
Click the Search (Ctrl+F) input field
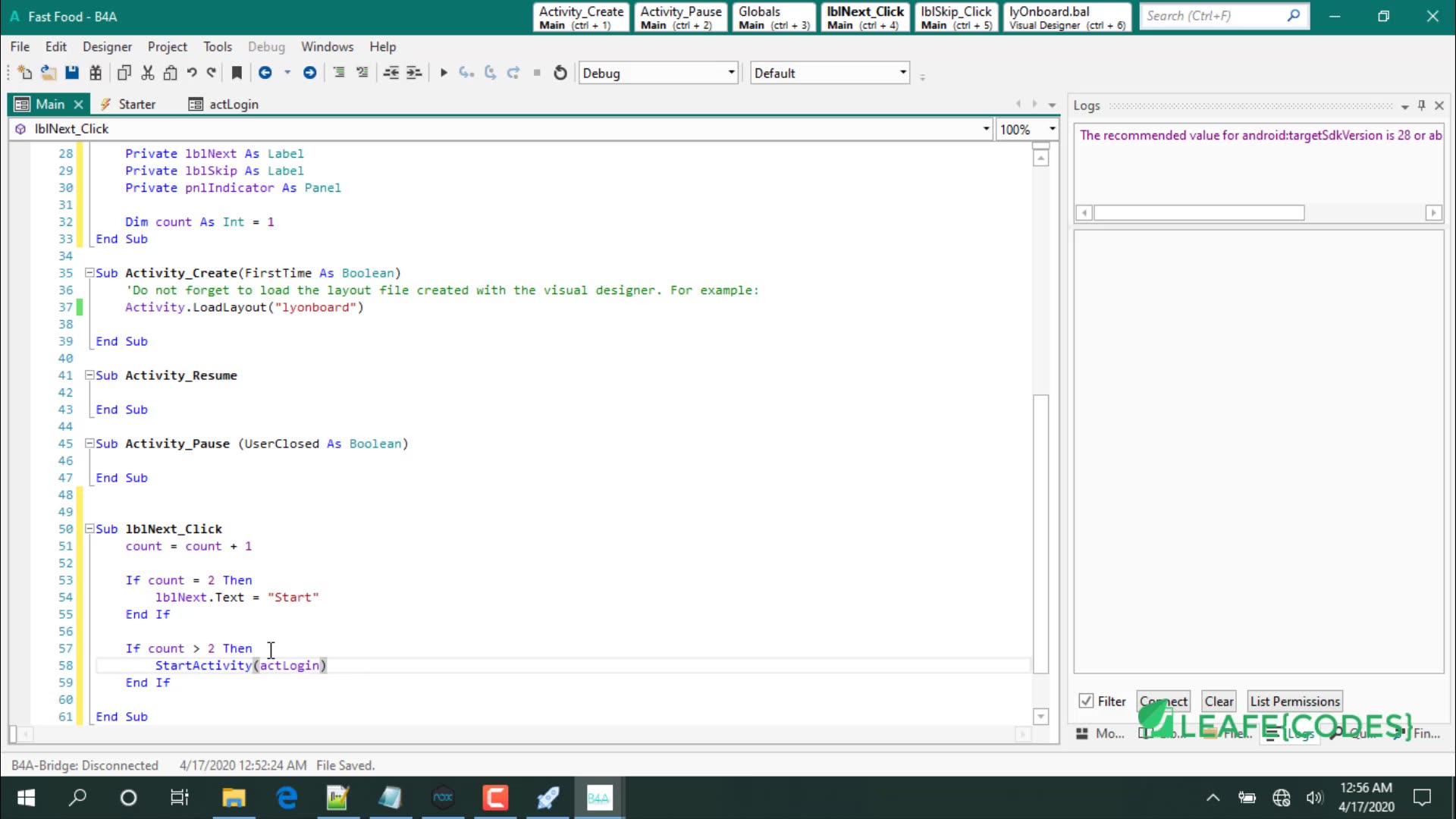(x=1213, y=16)
